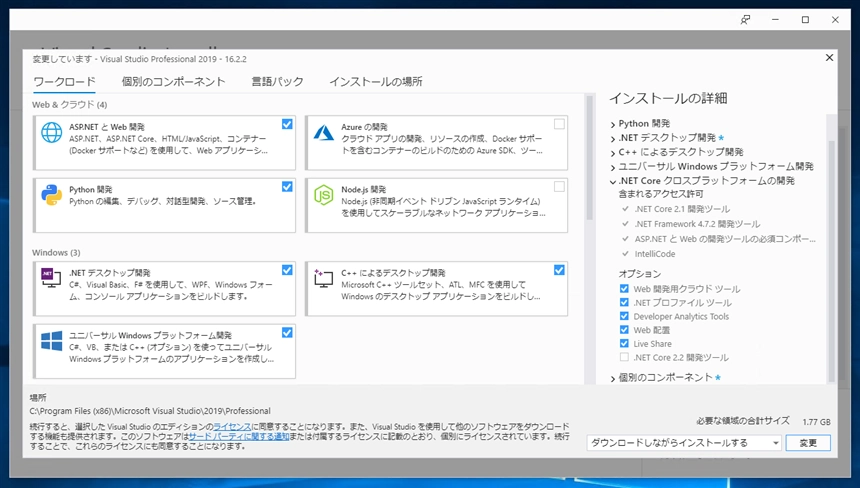The width and height of the screenshot is (860, 488).
Task: Check the Azure の開発 workload
Action: point(559,124)
